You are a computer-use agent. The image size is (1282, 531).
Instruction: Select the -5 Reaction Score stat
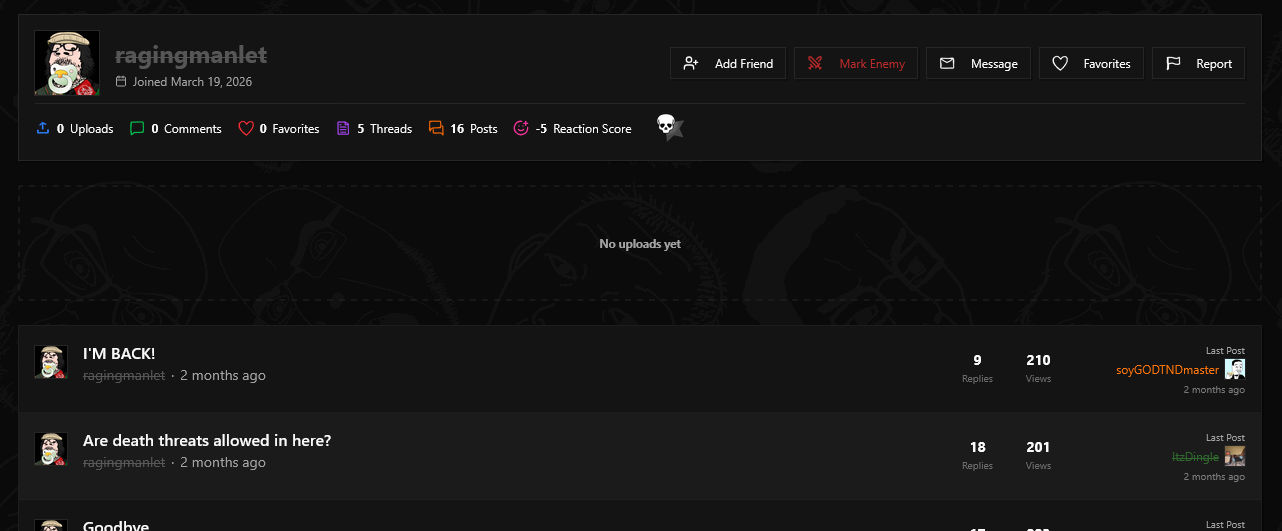572,128
